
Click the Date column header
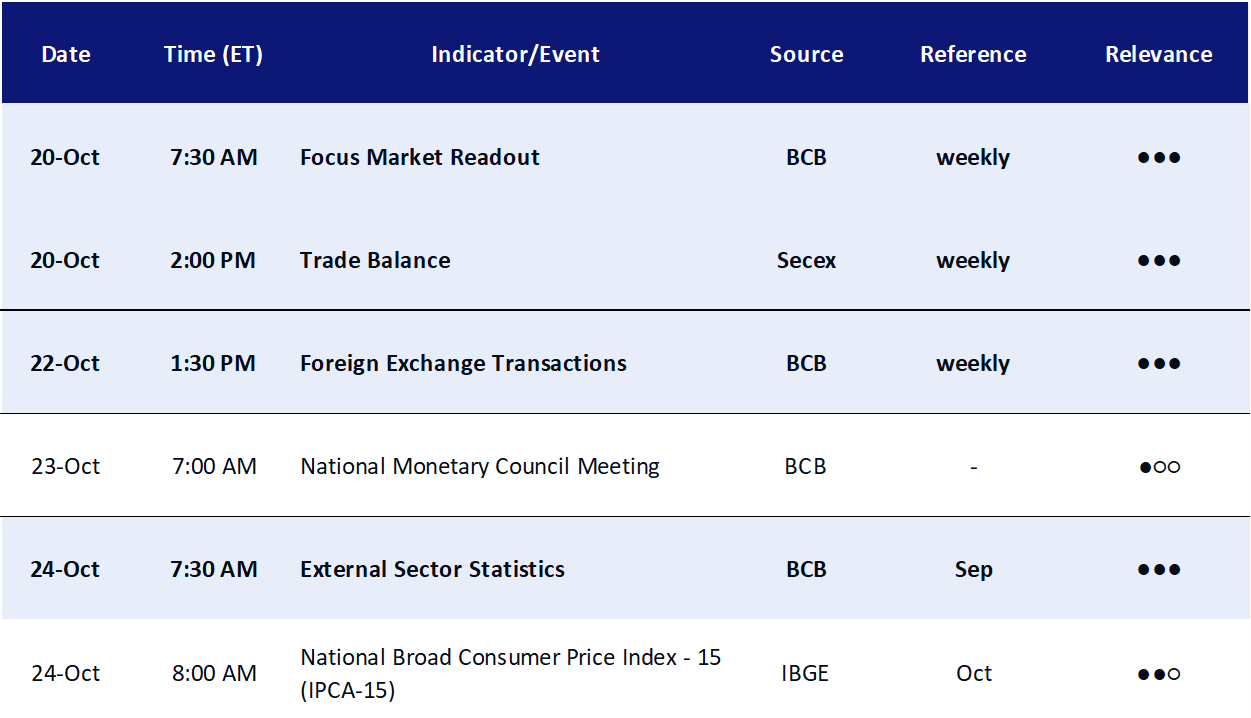pos(66,55)
